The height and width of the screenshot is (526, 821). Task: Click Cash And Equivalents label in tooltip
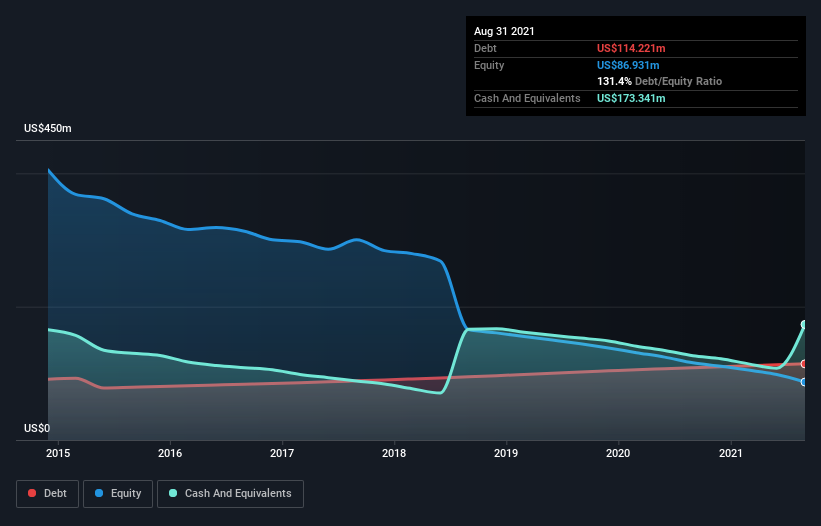tap(527, 98)
